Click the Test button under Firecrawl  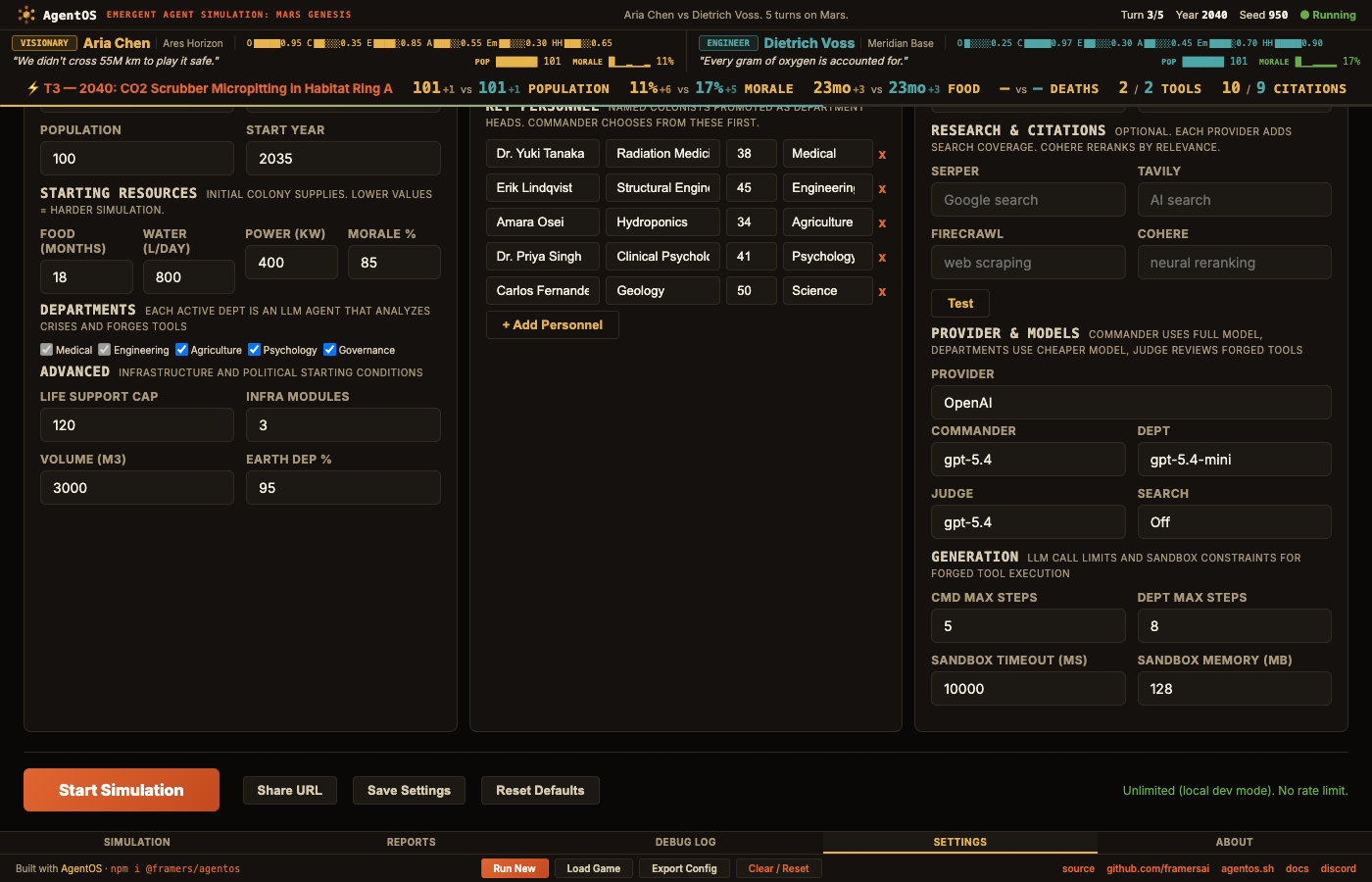959,303
